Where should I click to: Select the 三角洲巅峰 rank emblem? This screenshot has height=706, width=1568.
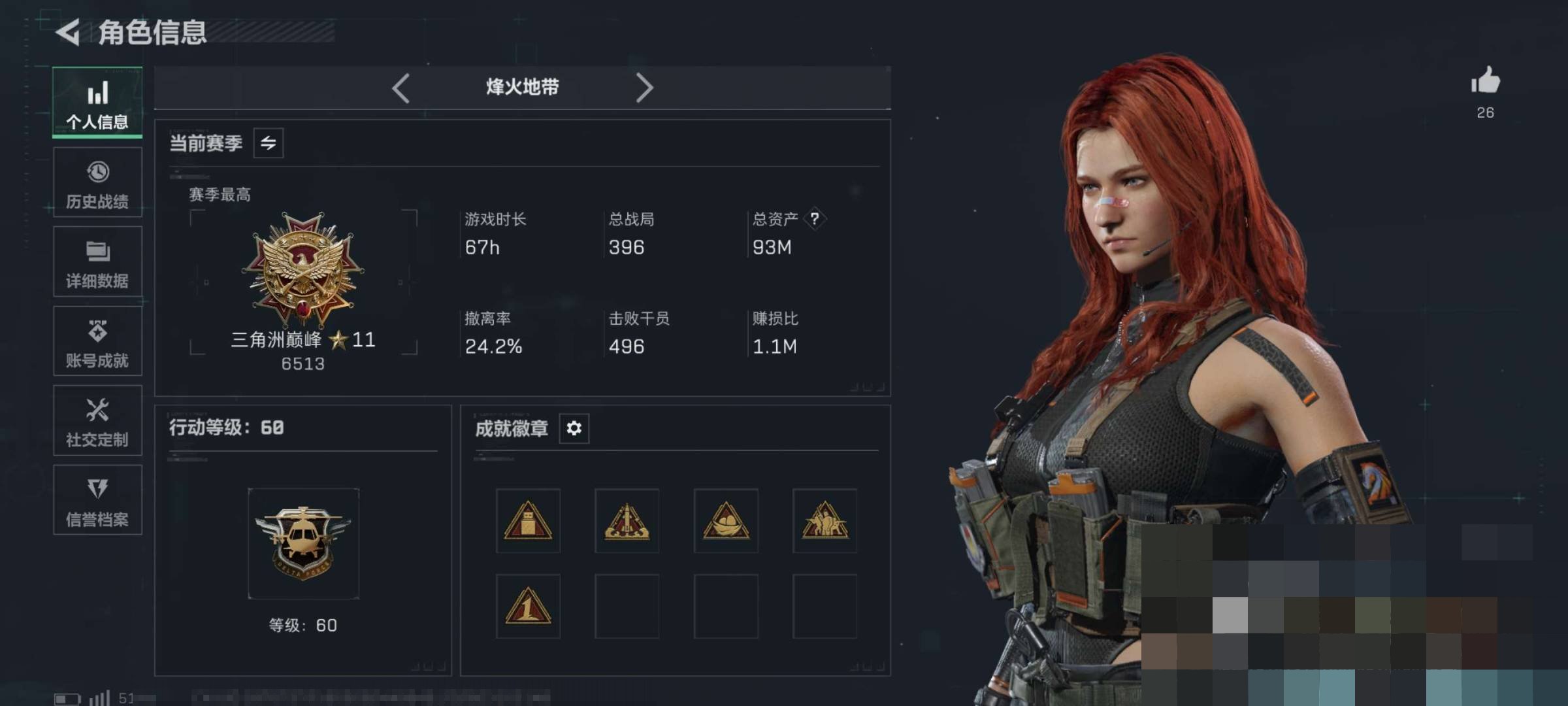click(x=302, y=269)
